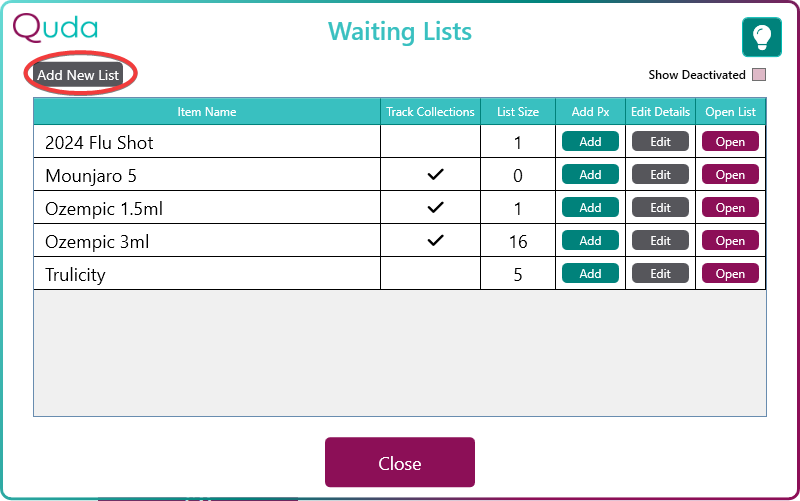Edit details for Ozempic 1.5ml

pyautogui.click(x=660, y=207)
